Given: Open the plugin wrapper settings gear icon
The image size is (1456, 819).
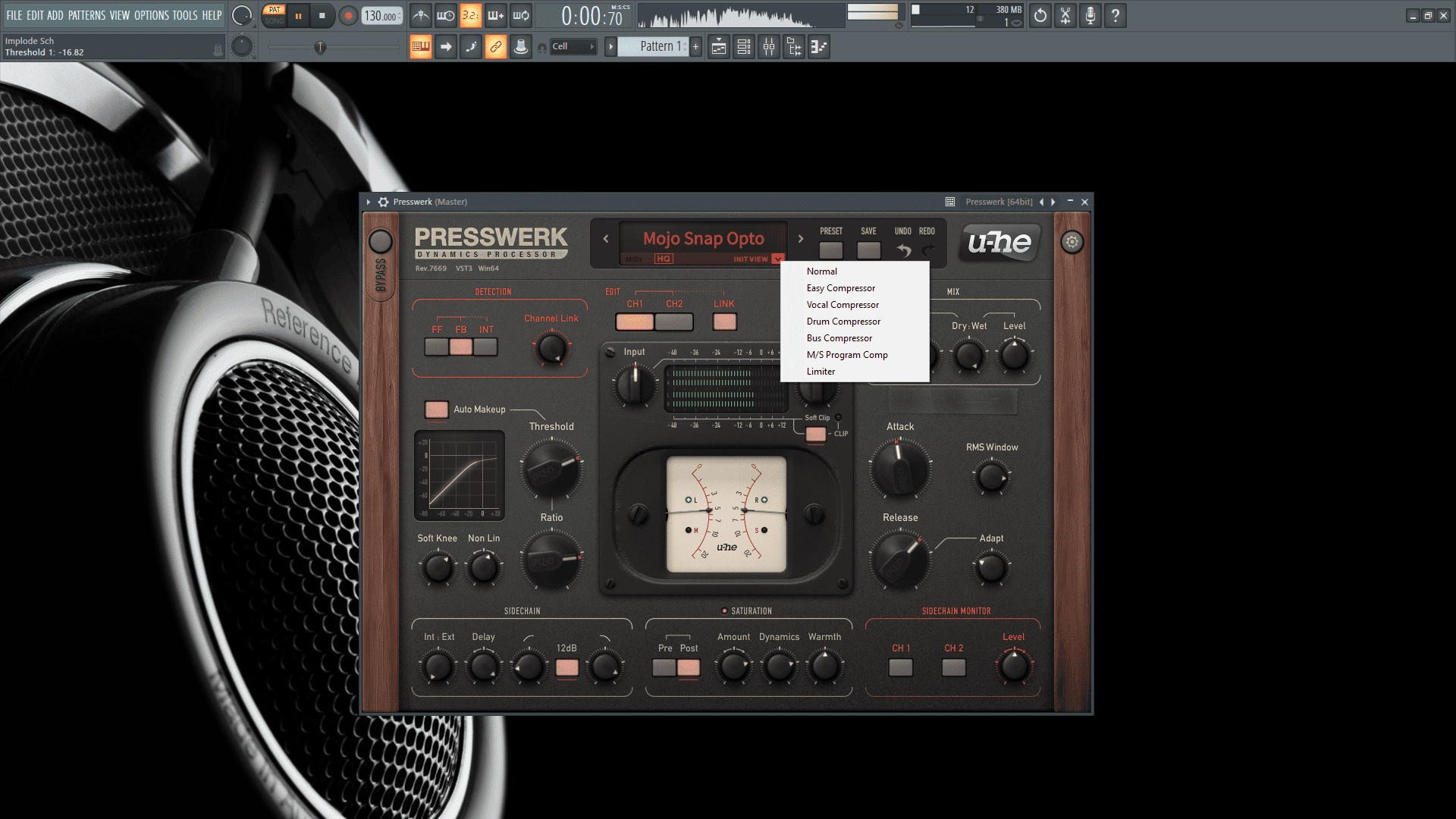Looking at the screenshot, I should (x=384, y=202).
